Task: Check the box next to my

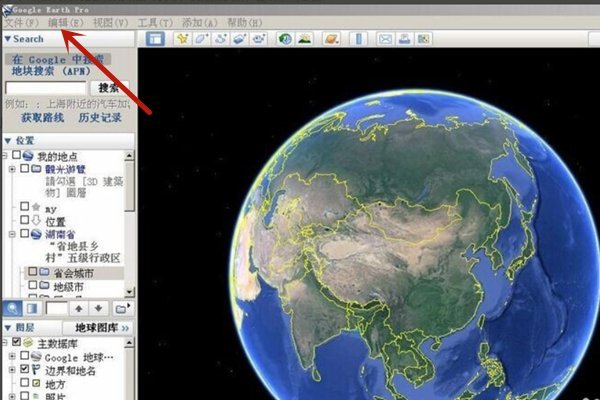Action: tap(25, 207)
